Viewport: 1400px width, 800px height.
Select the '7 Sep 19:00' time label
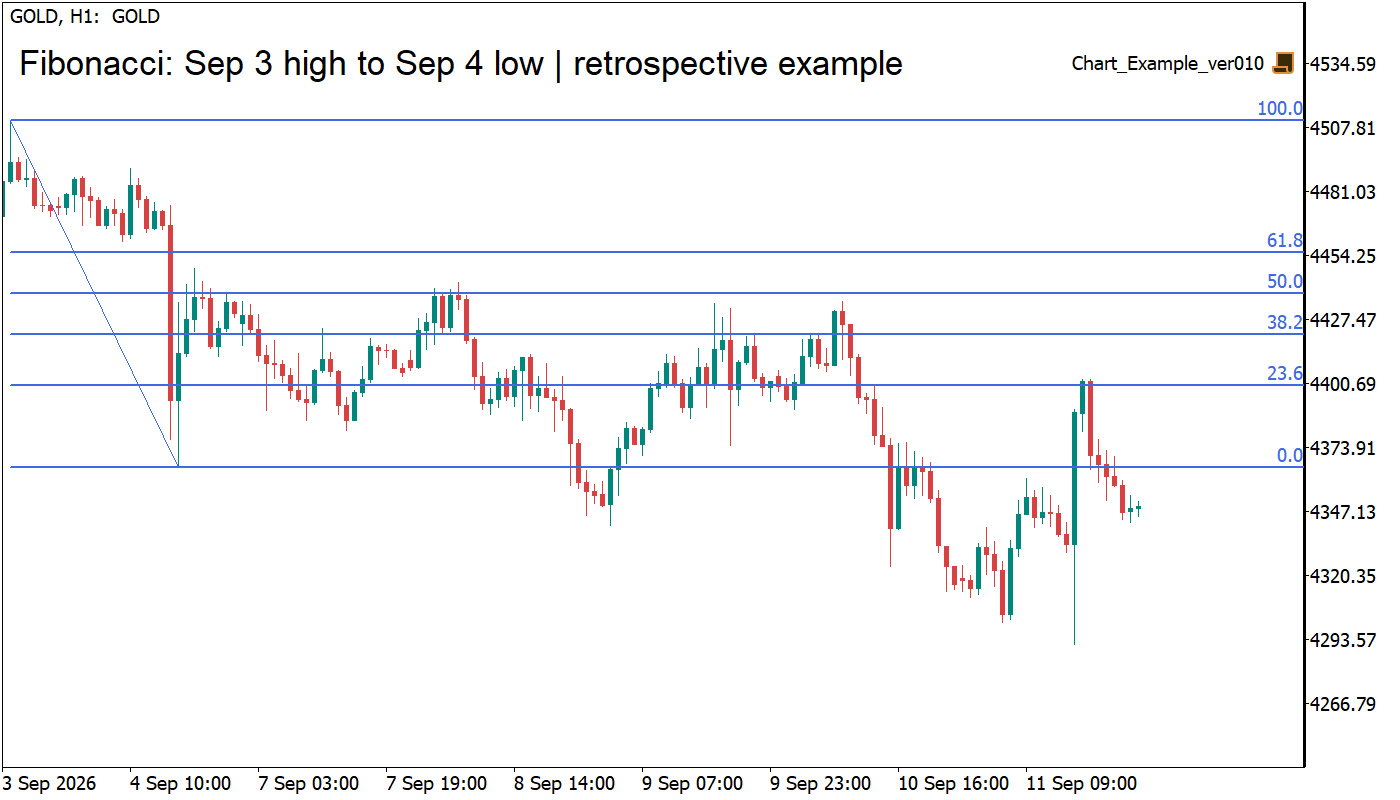pyautogui.click(x=436, y=783)
